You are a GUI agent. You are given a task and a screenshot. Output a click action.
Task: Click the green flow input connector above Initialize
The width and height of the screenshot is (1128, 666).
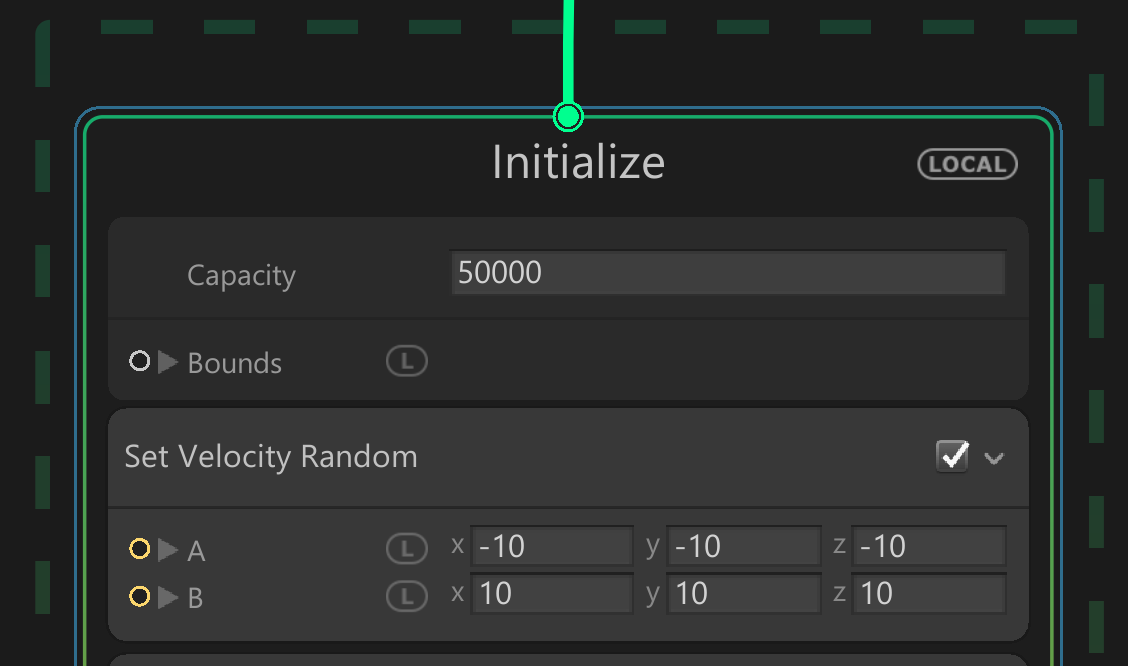568,117
